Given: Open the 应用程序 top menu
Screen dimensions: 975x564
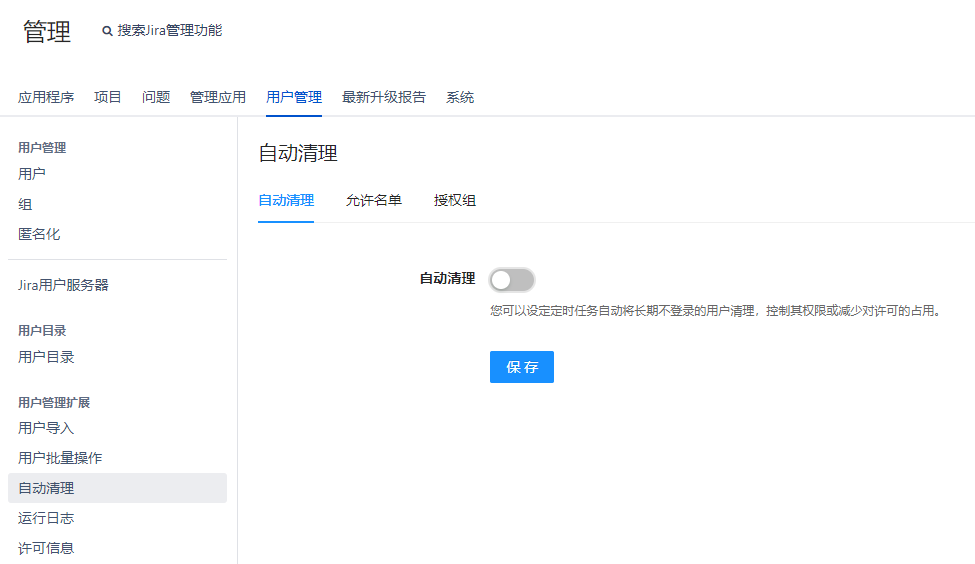Looking at the screenshot, I should coord(46,97).
